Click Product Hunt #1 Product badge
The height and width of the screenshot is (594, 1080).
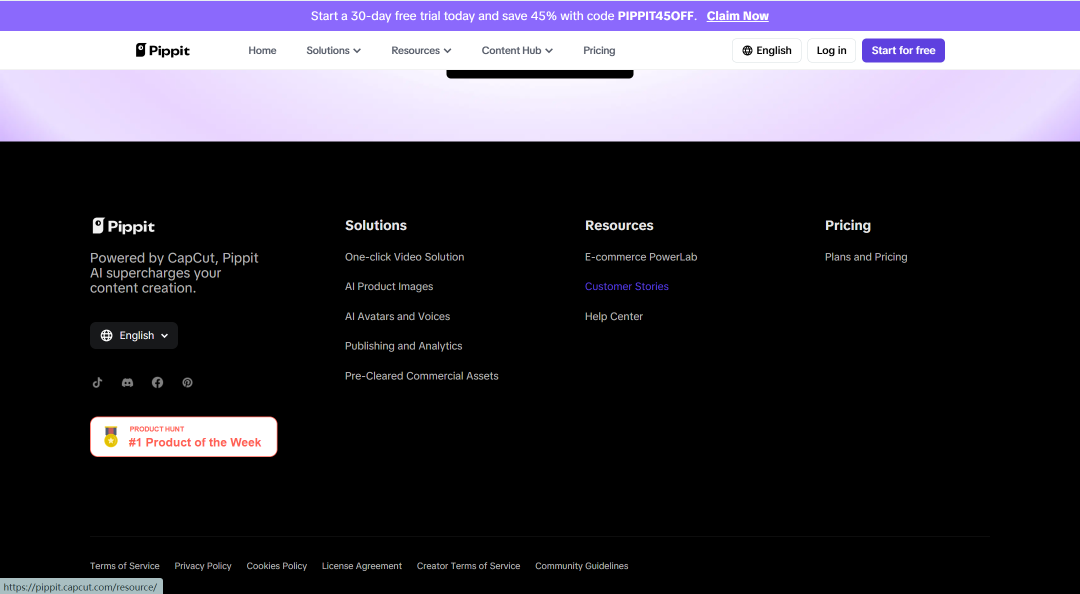(184, 437)
